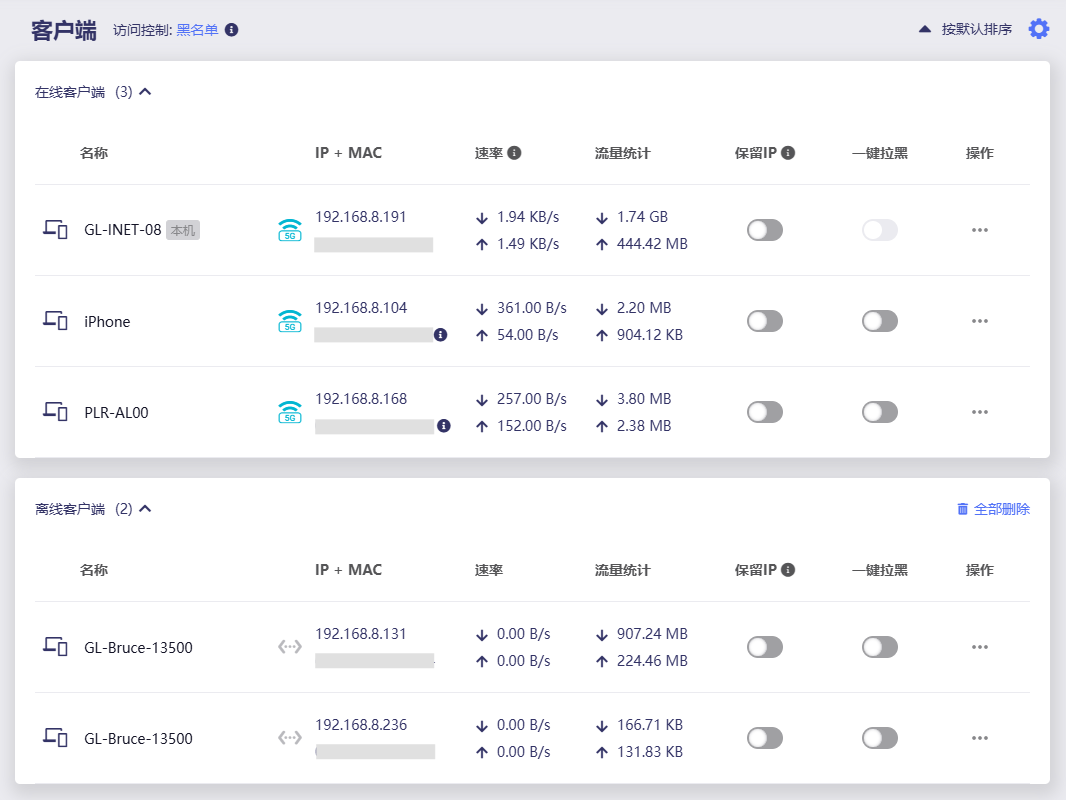The height and width of the screenshot is (800, 1066).
Task: Open more actions for 192.168.8.131 row
Action: click(x=980, y=647)
